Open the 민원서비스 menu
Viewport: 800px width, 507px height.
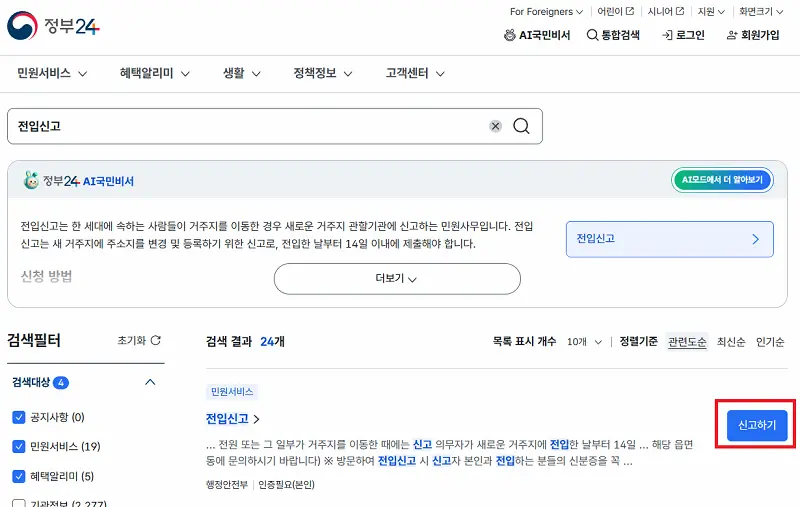[52, 73]
